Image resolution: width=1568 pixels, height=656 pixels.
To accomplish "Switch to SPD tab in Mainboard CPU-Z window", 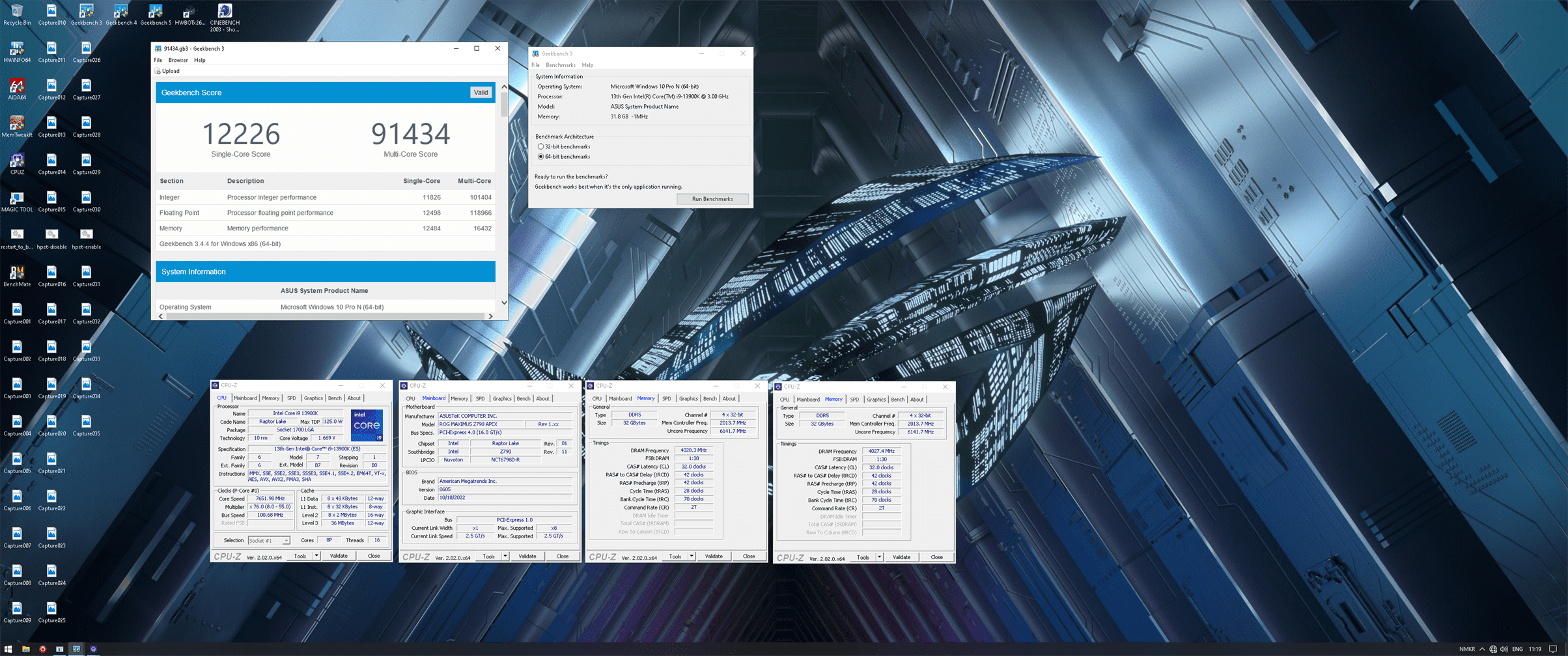I will click(x=480, y=399).
